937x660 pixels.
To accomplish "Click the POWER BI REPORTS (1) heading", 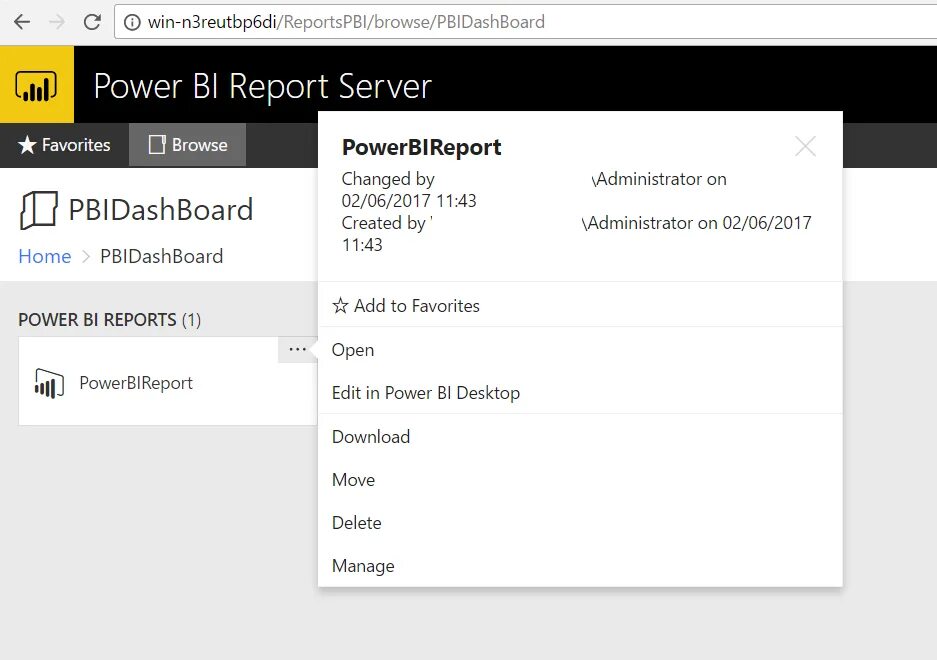I will click(x=109, y=320).
